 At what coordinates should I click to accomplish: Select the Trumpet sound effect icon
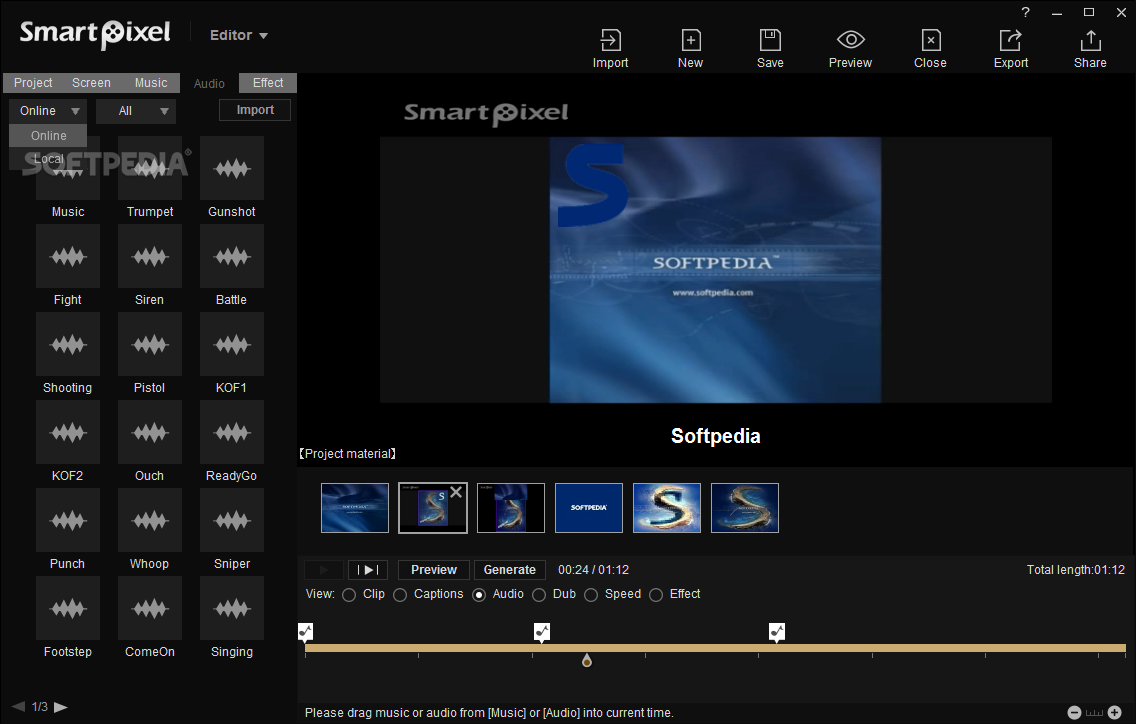150,168
